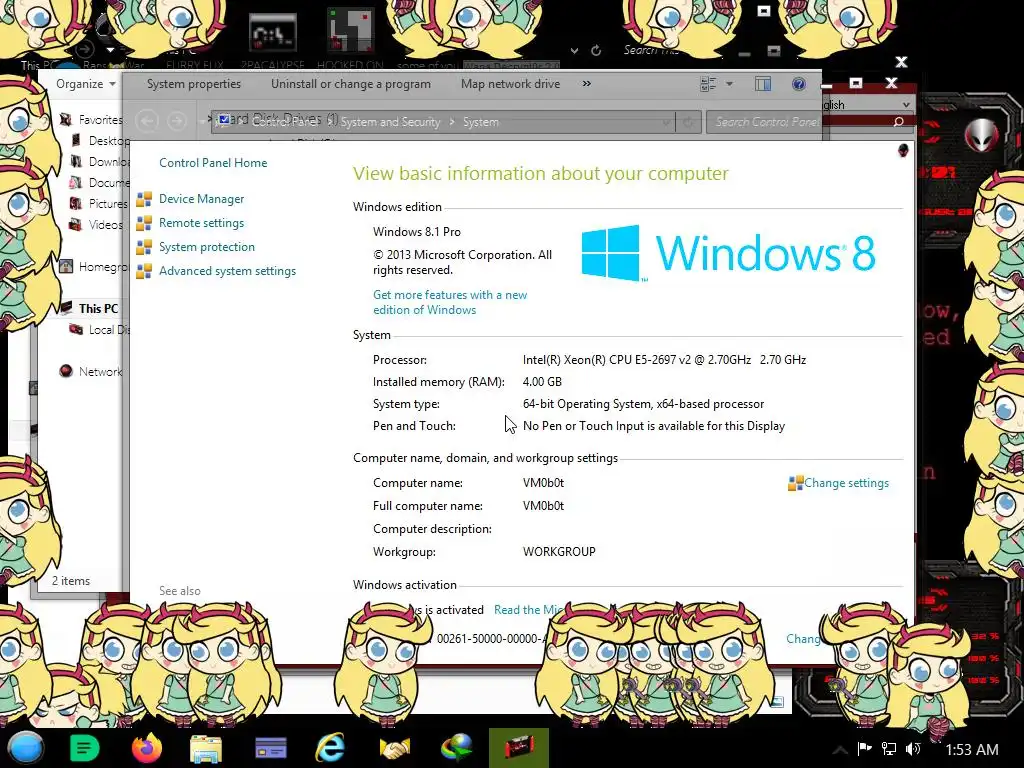
Task: Click the refresh button beside address bar
Action: [x=688, y=122]
